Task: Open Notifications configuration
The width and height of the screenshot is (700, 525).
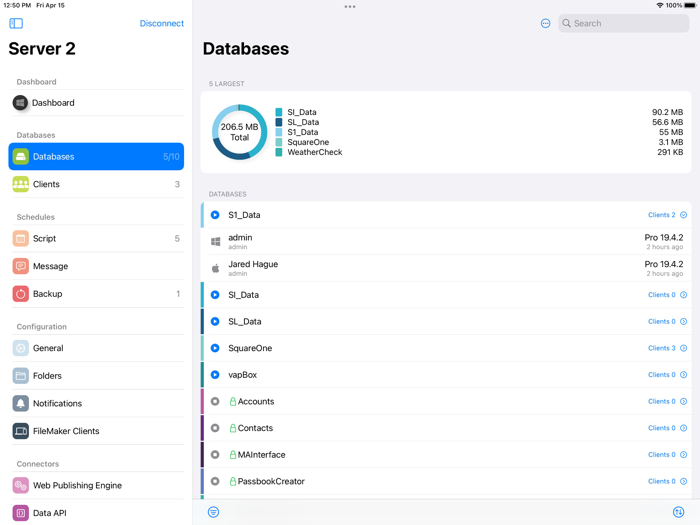Action: click(96, 403)
